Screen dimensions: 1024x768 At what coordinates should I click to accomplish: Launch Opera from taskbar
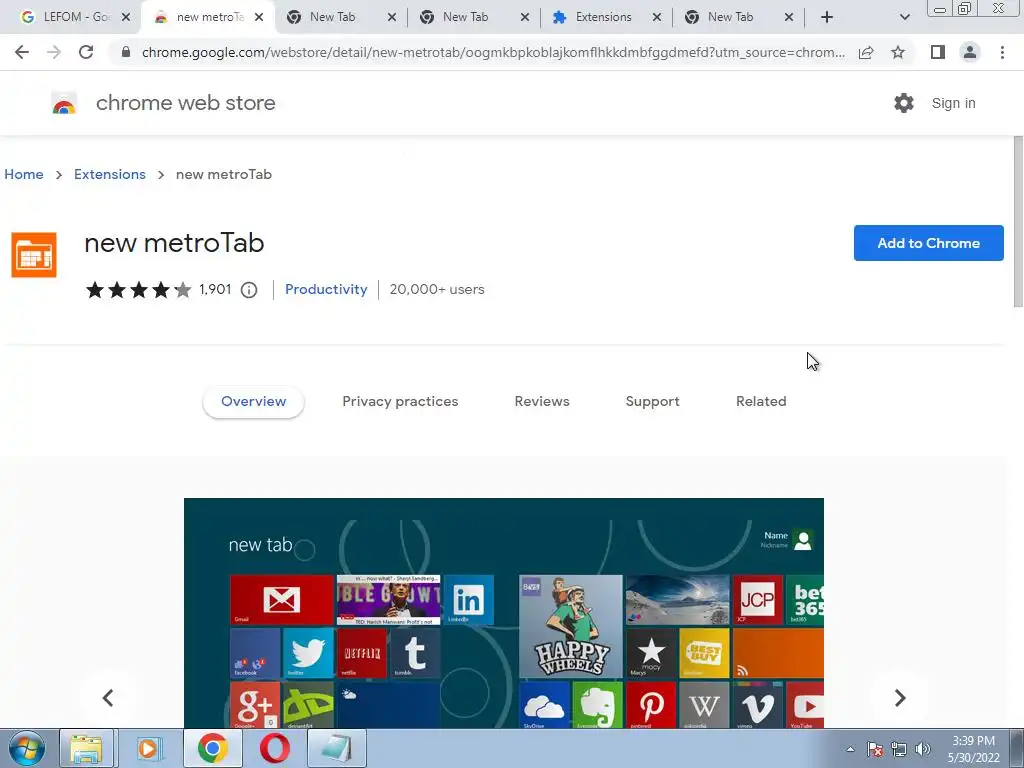coord(274,748)
